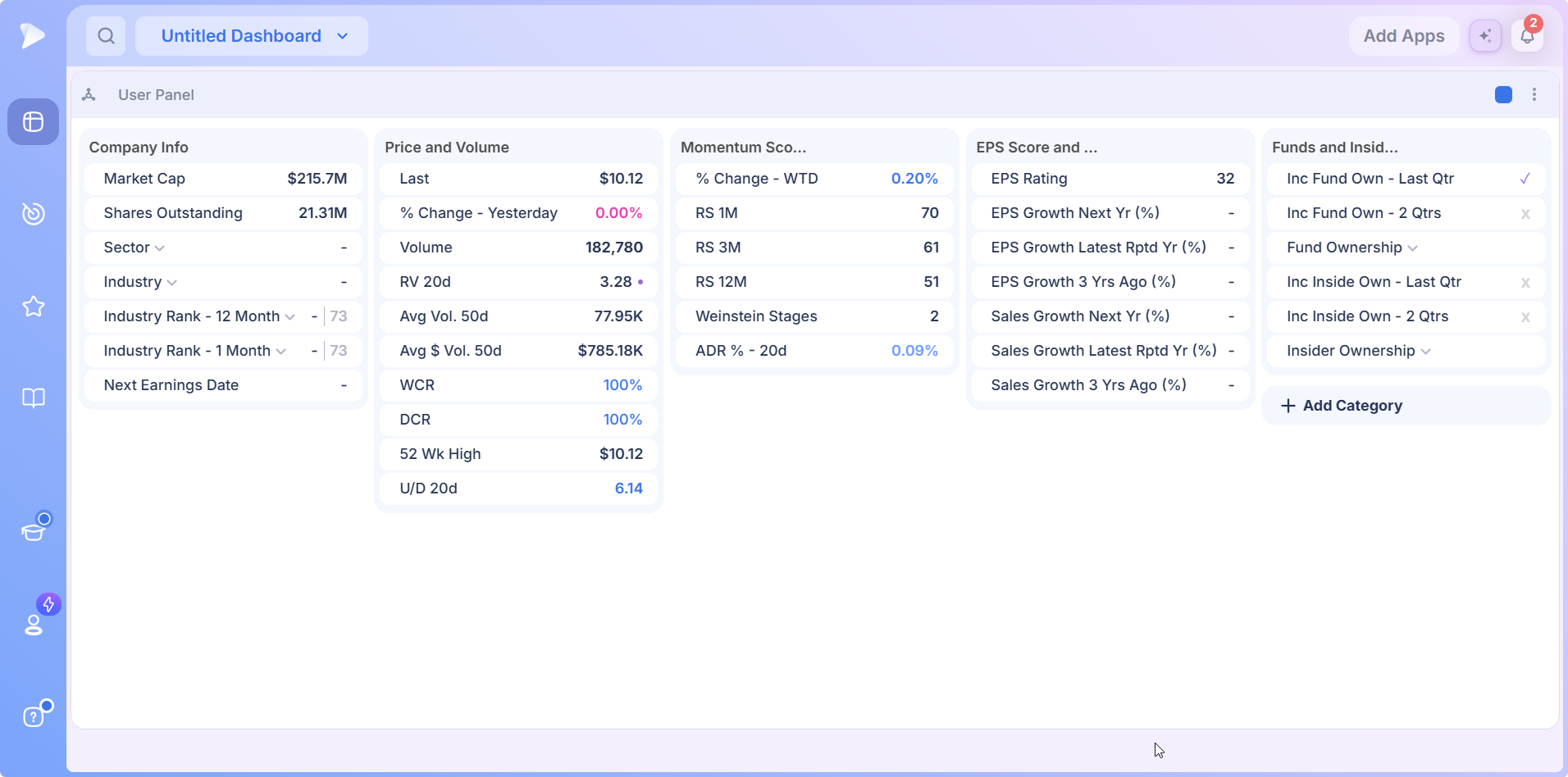
Task: Click the User Panel hierarchy icon
Action: point(89,95)
